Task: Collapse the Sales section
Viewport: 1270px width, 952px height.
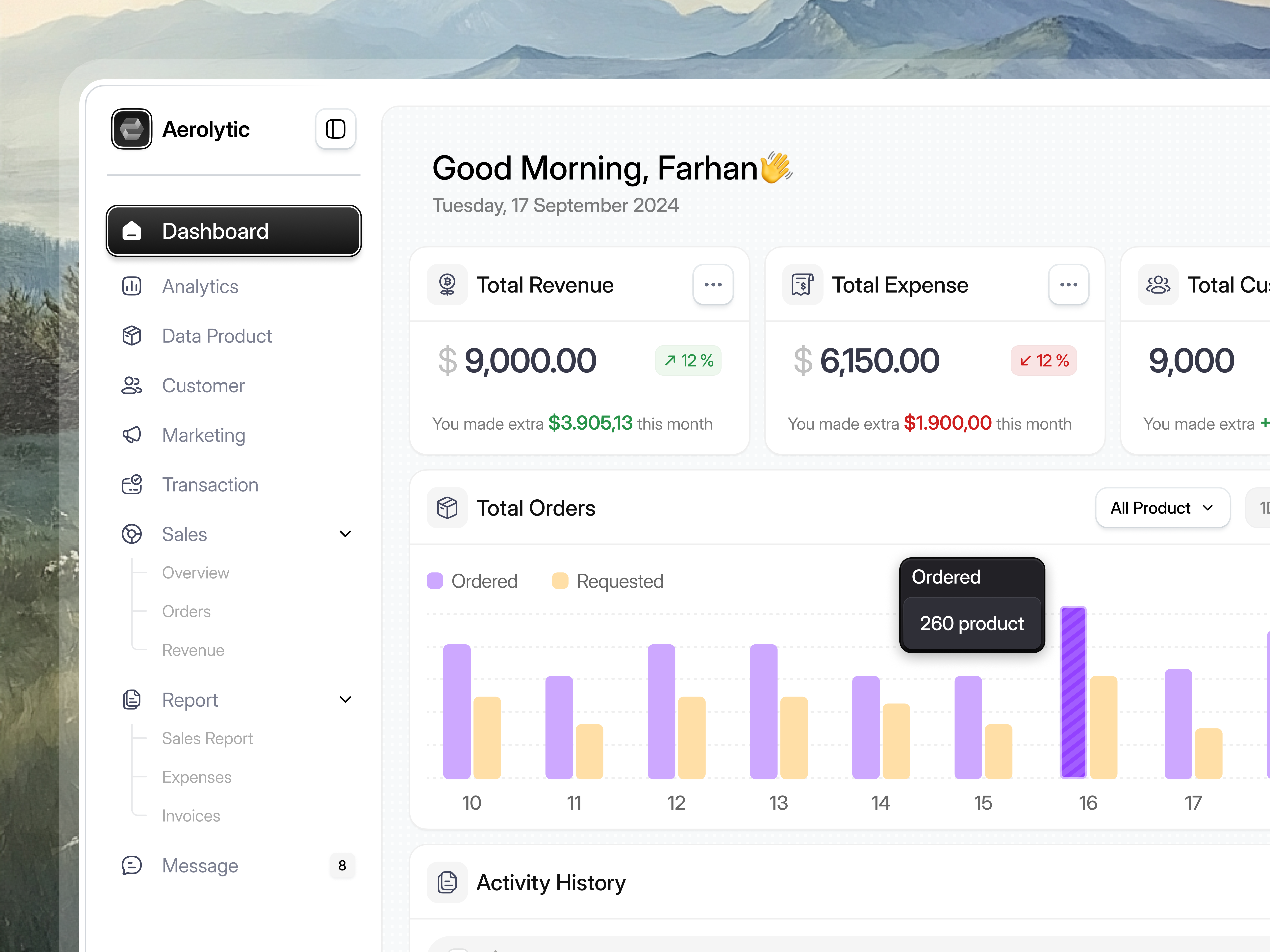Action: click(x=345, y=534)
